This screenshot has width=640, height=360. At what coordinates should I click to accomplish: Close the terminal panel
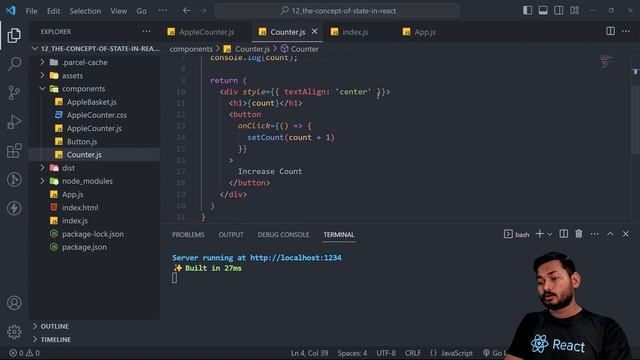[626, 234]
